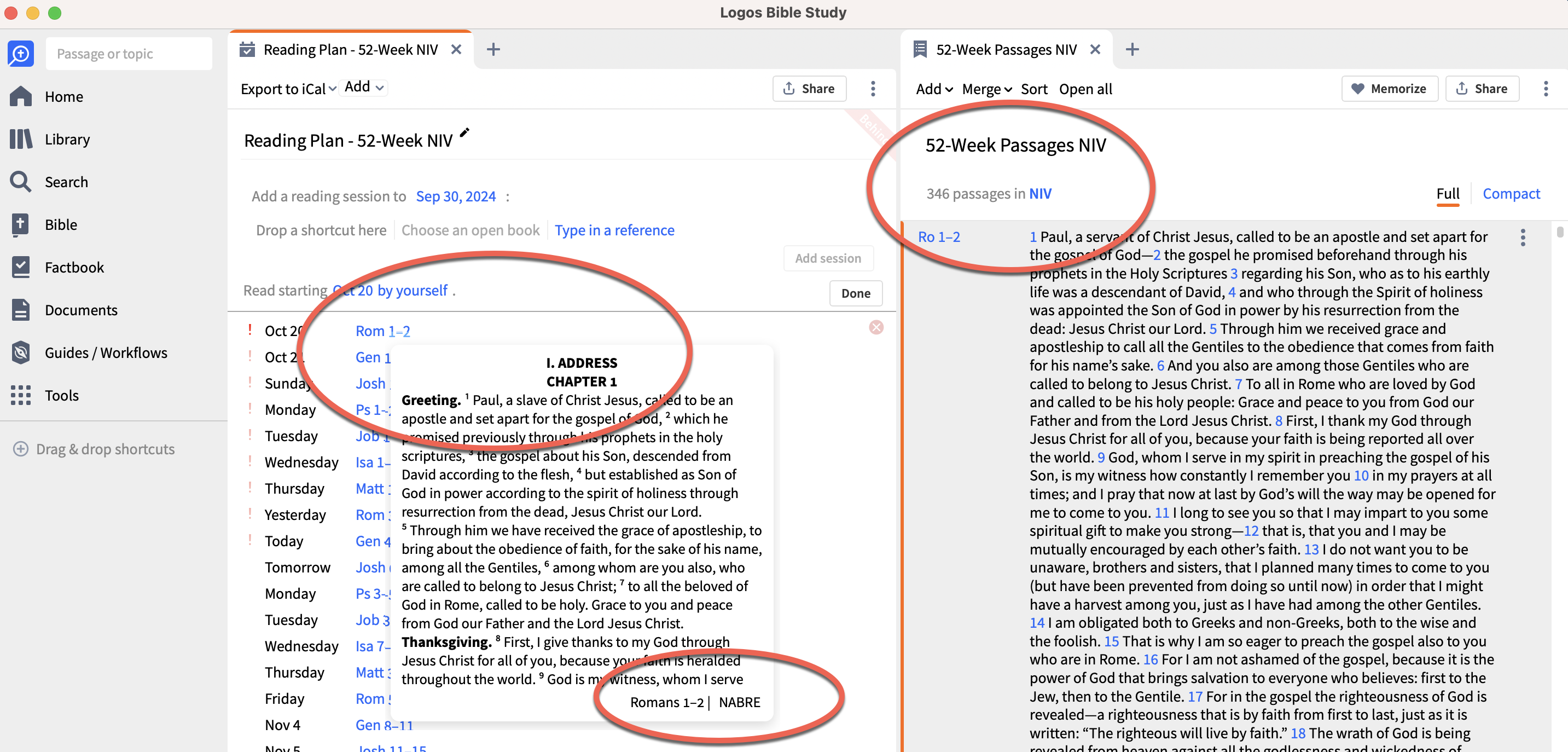Sort the passage list
The image size is (1568, 752).
click(1033, 89)
